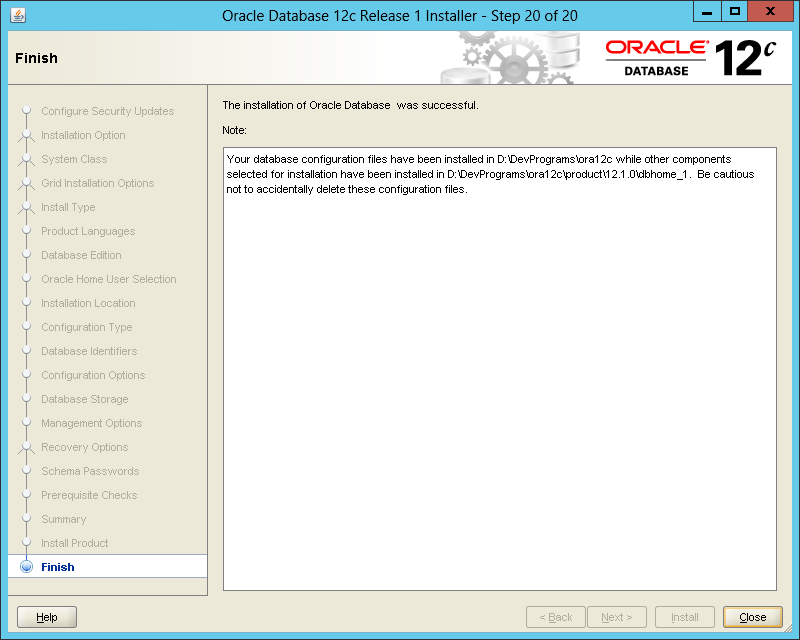Screen dimensions: 800x640
Task: Click the Close button to exit installer
Action: pyautogui.click(x=753, y=617)
